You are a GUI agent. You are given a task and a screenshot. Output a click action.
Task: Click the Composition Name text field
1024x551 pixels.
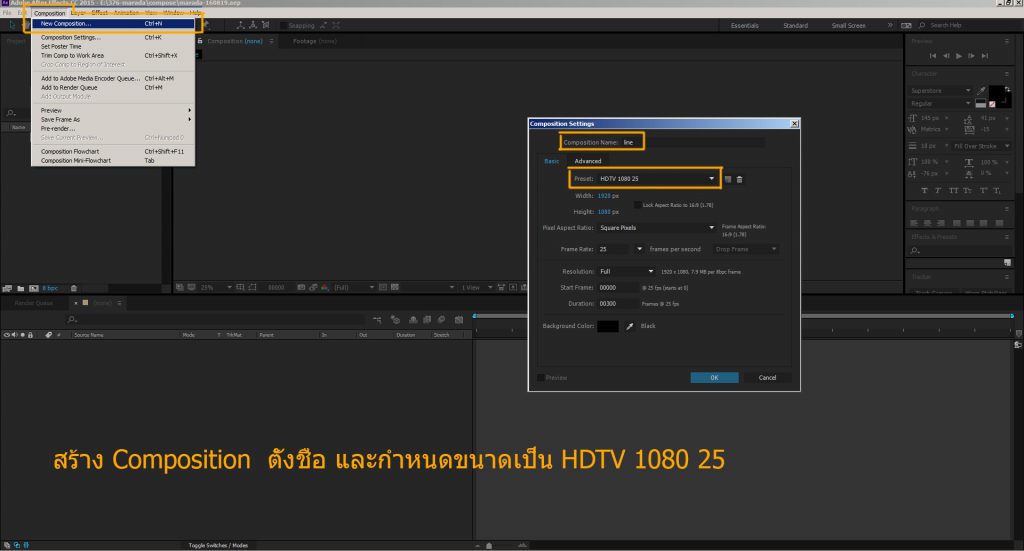(691, 142)
